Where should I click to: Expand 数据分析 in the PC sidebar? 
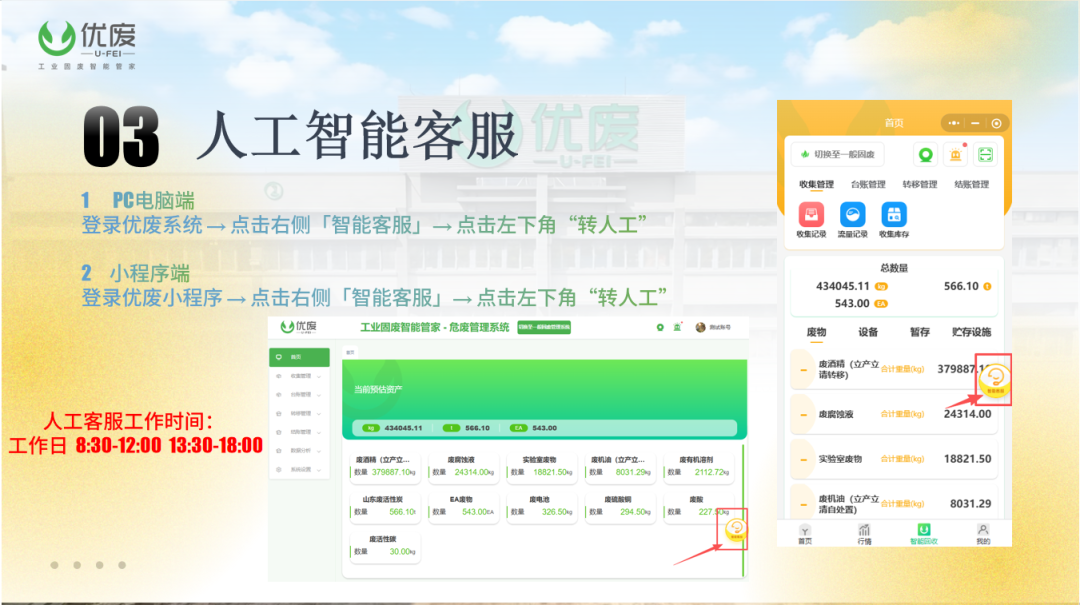click(x=299, y=451)
